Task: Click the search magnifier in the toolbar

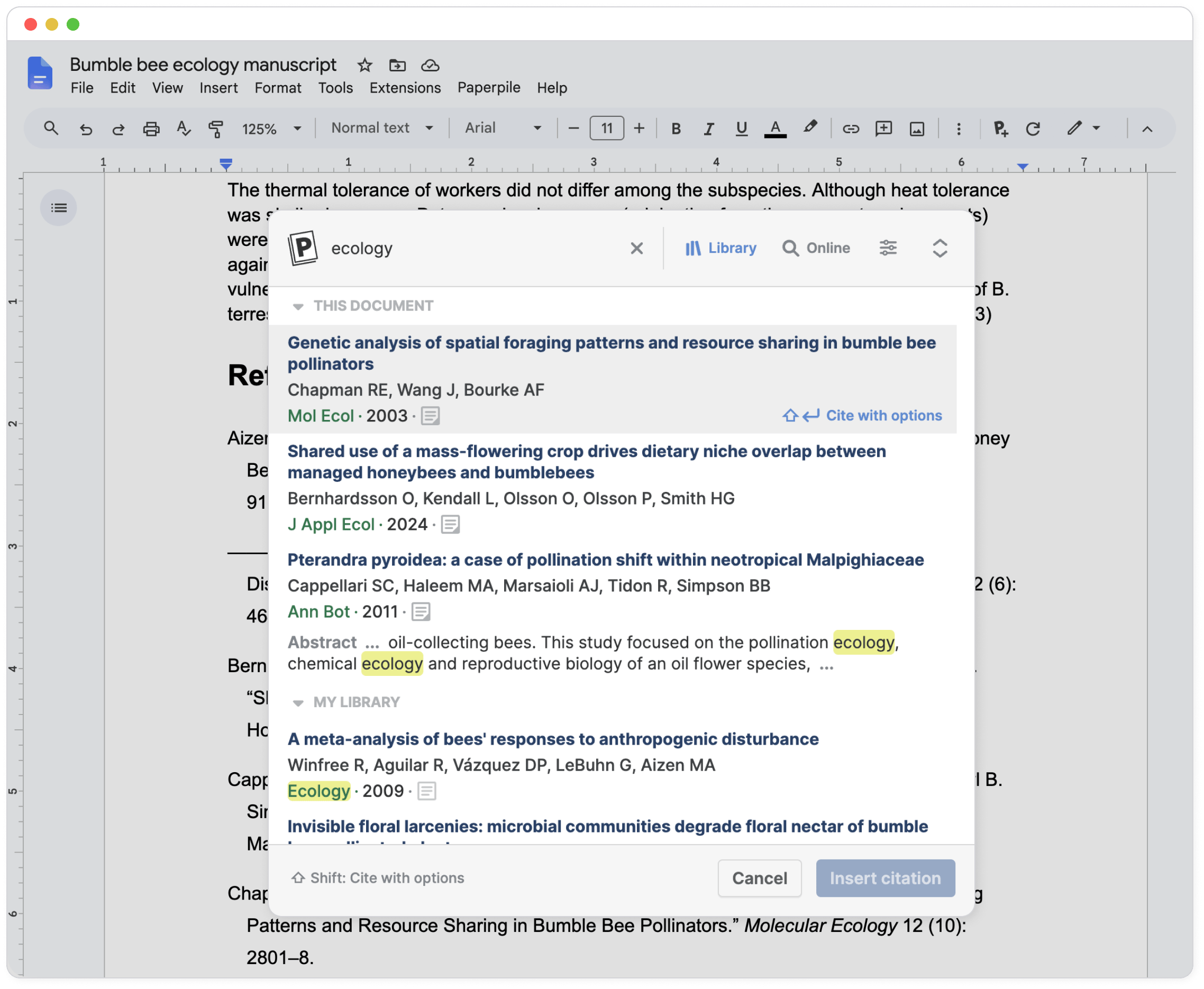Action: point(51,128)
